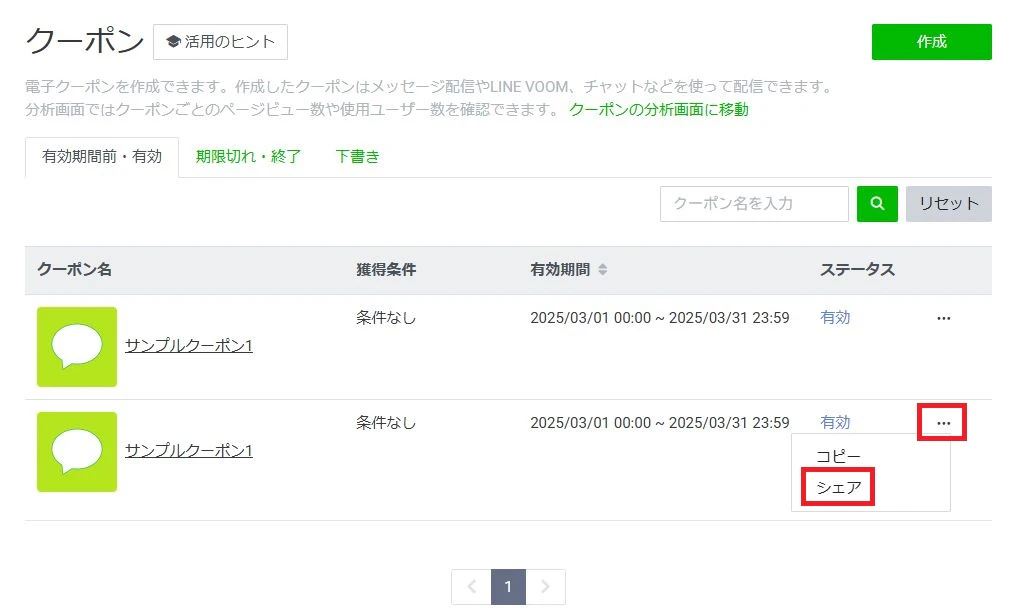Select the 有効期間前・有効 tab
The width and height of the screenshot is (1019, 613).
click(102, 157)
